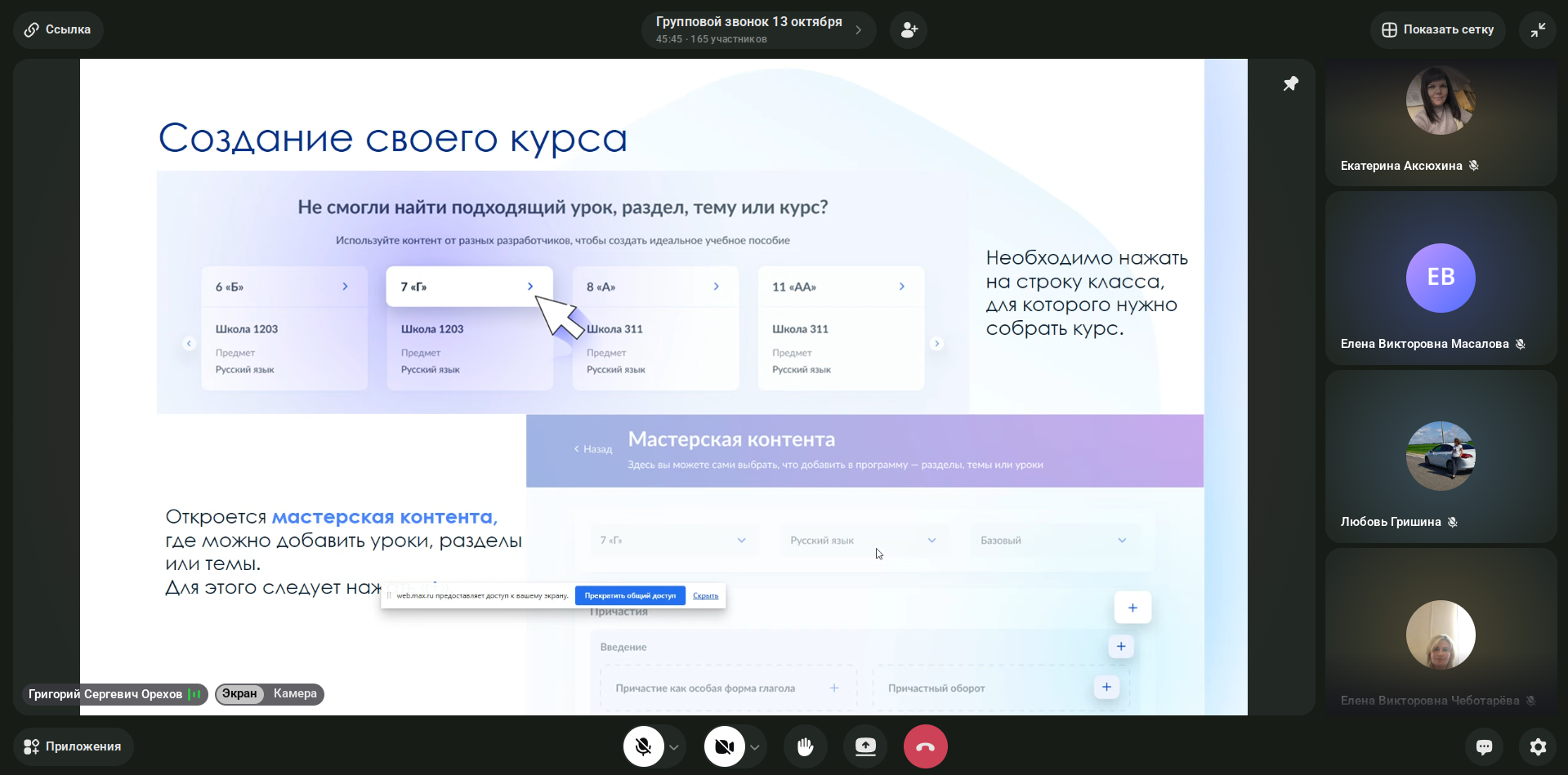Image resolution: width=1568 pixels, height=775 pixels.
Task: Add a participant to the call
Action: 909,30
